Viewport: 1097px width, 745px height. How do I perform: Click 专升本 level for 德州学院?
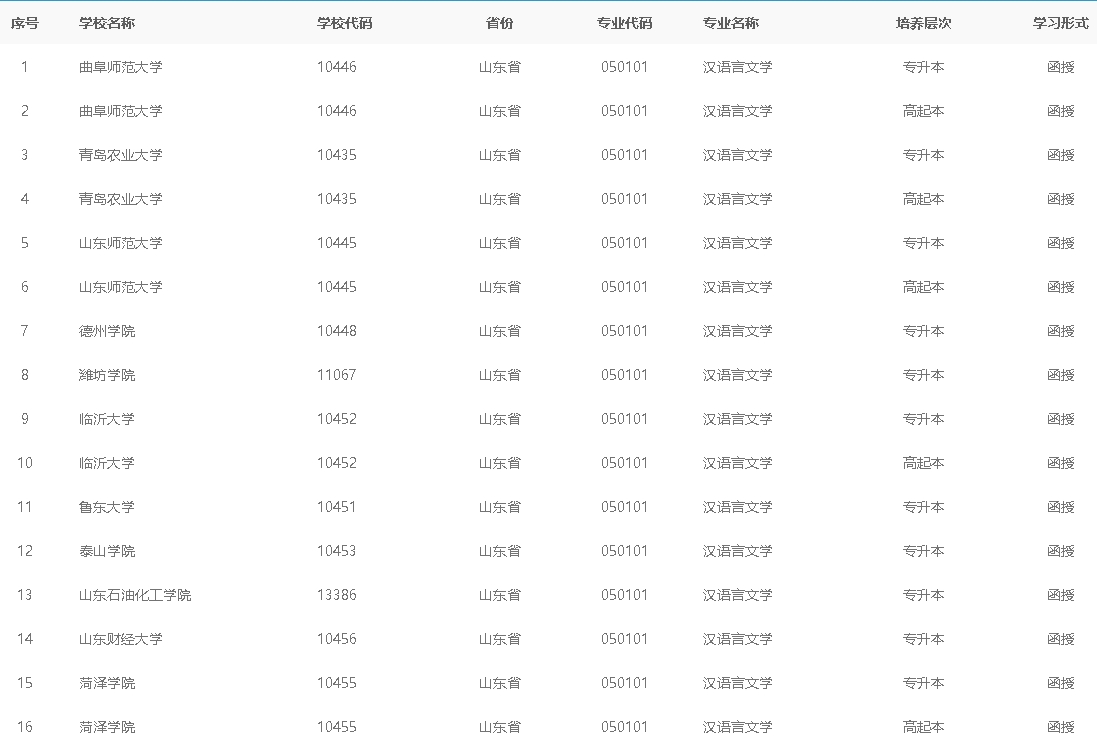coord(923,331)
